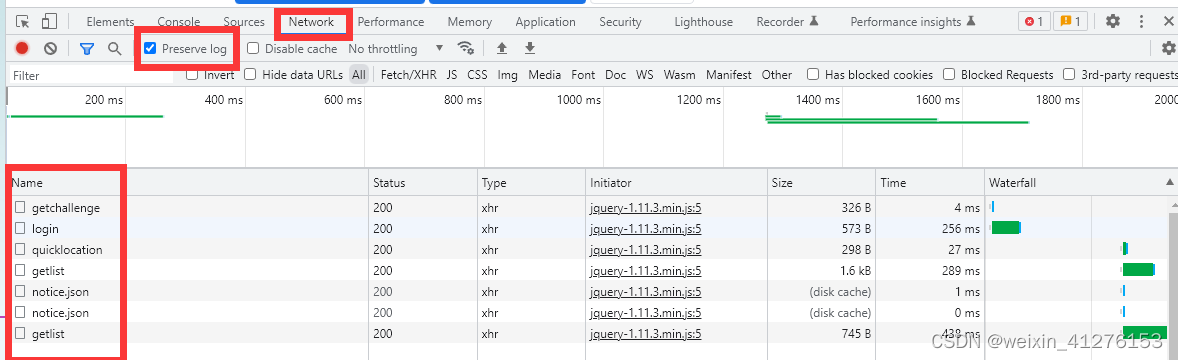Import HAR file with the upload arrow icon
This screenshot has width=1178, height=360.
click(502, 49)
